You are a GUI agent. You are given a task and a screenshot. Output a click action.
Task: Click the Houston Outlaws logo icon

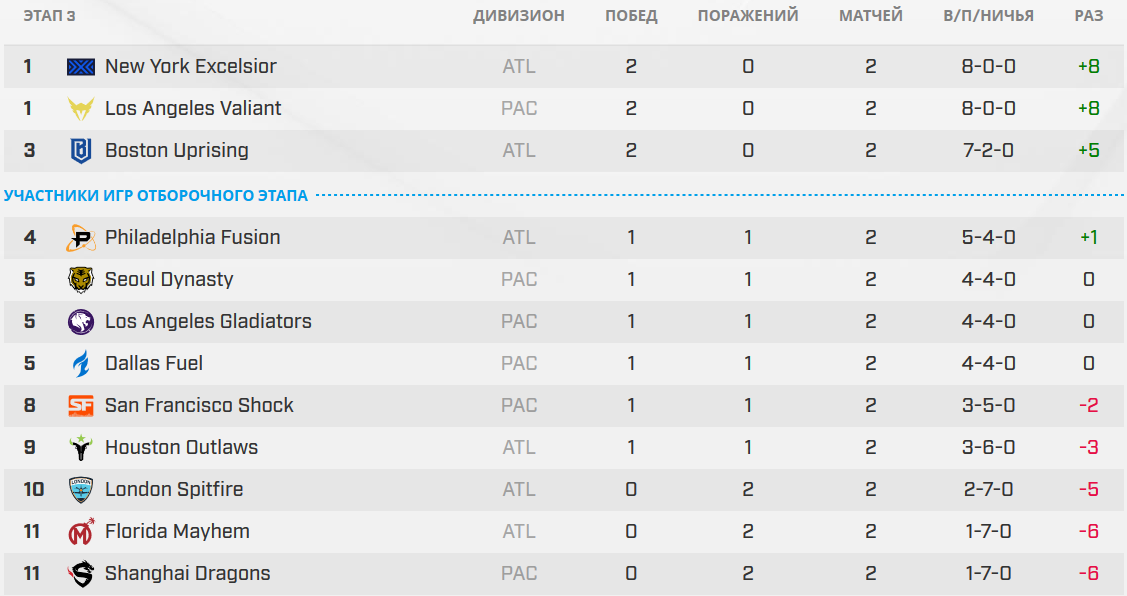[81, 448]
